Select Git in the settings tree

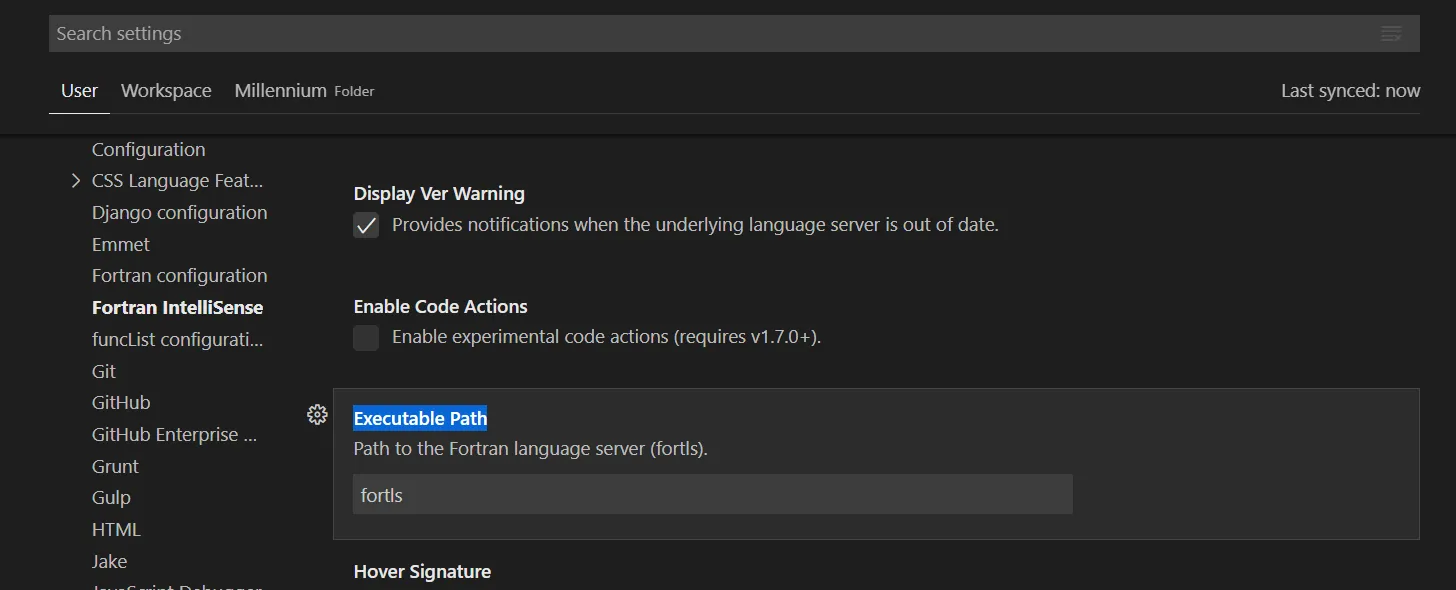pyautogui.click(x=104, y=371)
